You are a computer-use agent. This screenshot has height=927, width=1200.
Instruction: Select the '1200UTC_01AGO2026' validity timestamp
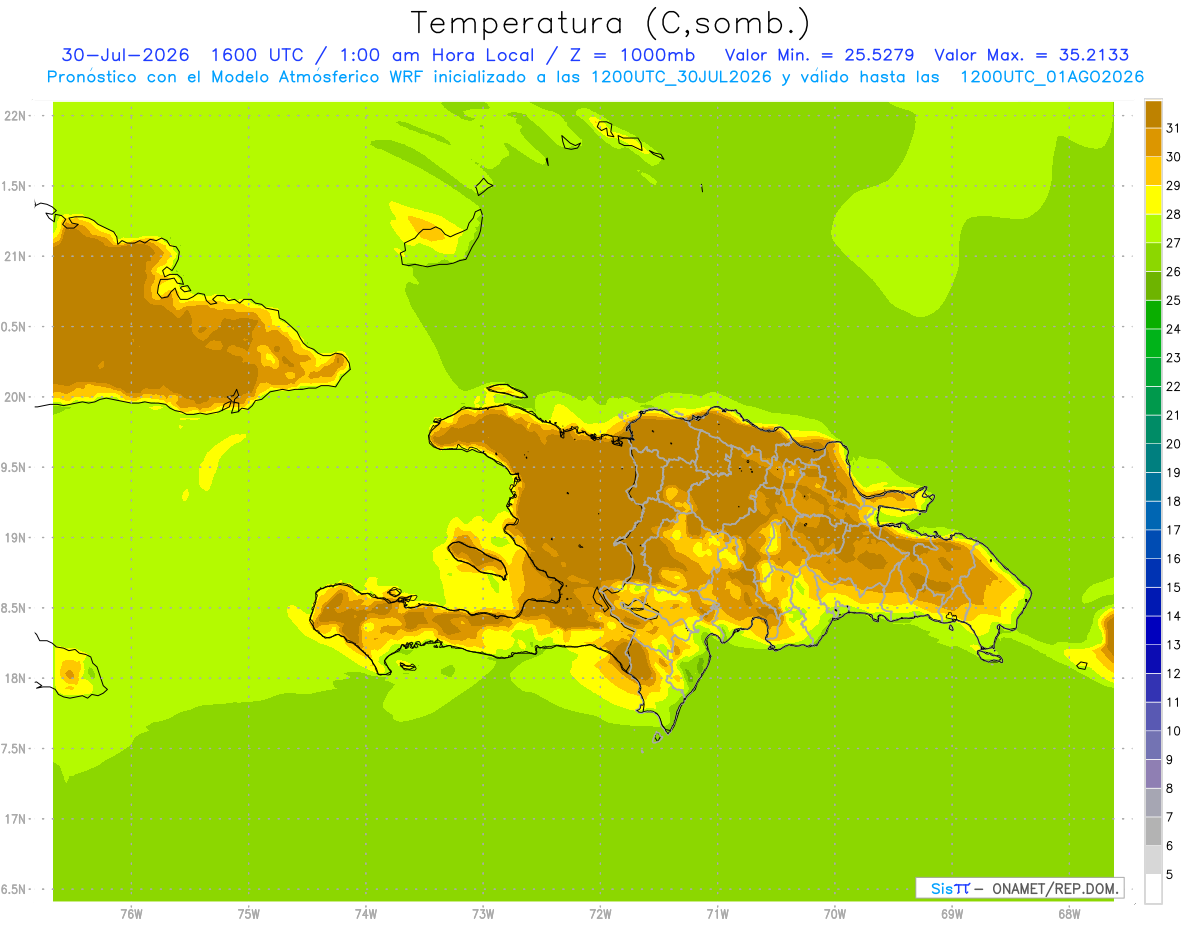(x=1052, y=77)
